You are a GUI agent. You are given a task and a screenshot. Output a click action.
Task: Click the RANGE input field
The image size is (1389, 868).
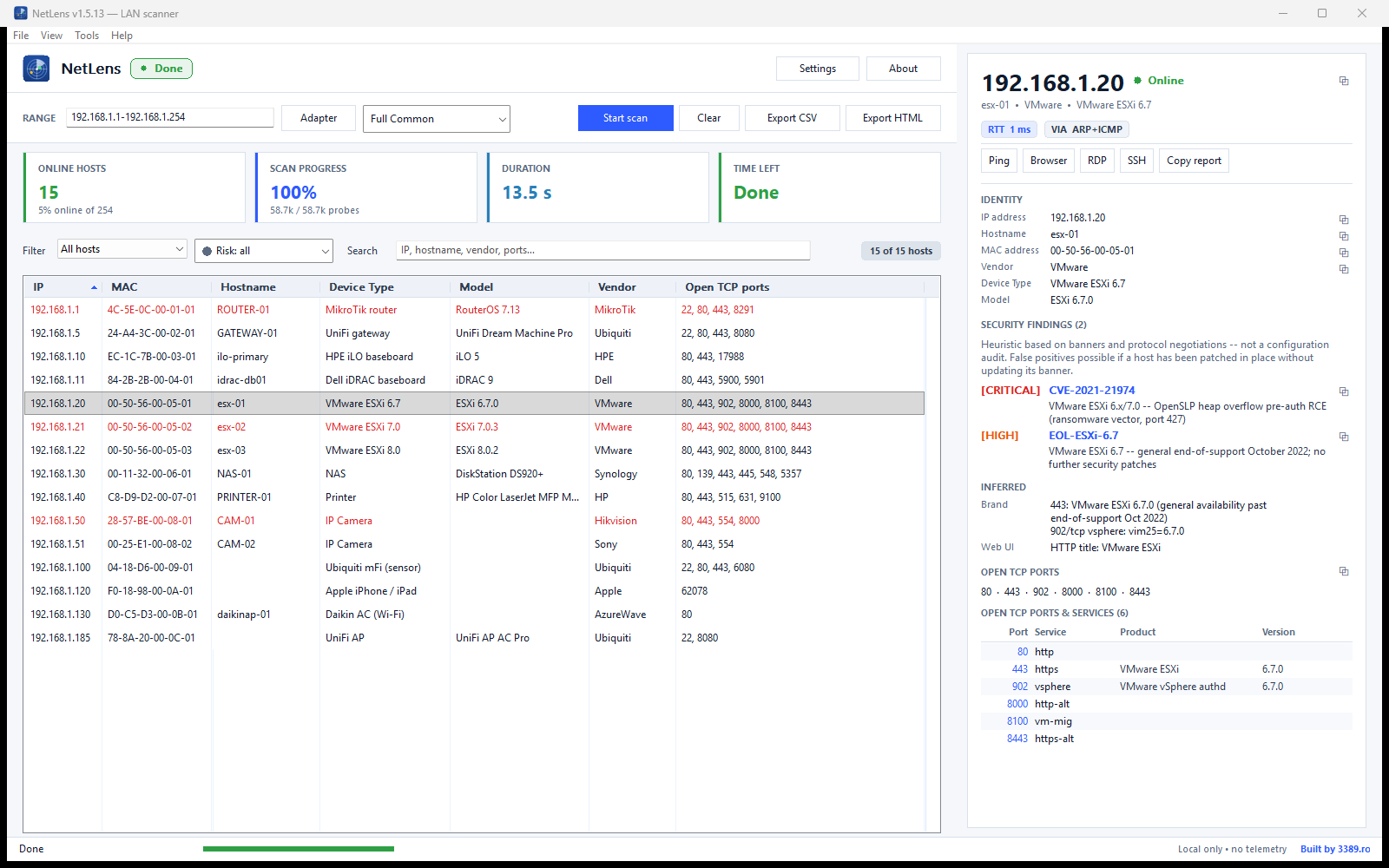pyautogui.click(x=170, y=117)
